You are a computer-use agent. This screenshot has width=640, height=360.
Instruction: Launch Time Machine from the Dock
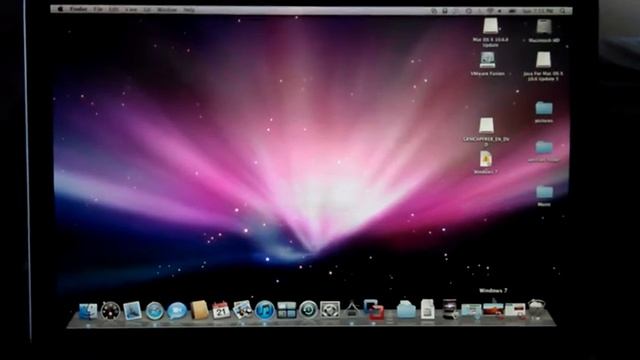coord(308,310)
